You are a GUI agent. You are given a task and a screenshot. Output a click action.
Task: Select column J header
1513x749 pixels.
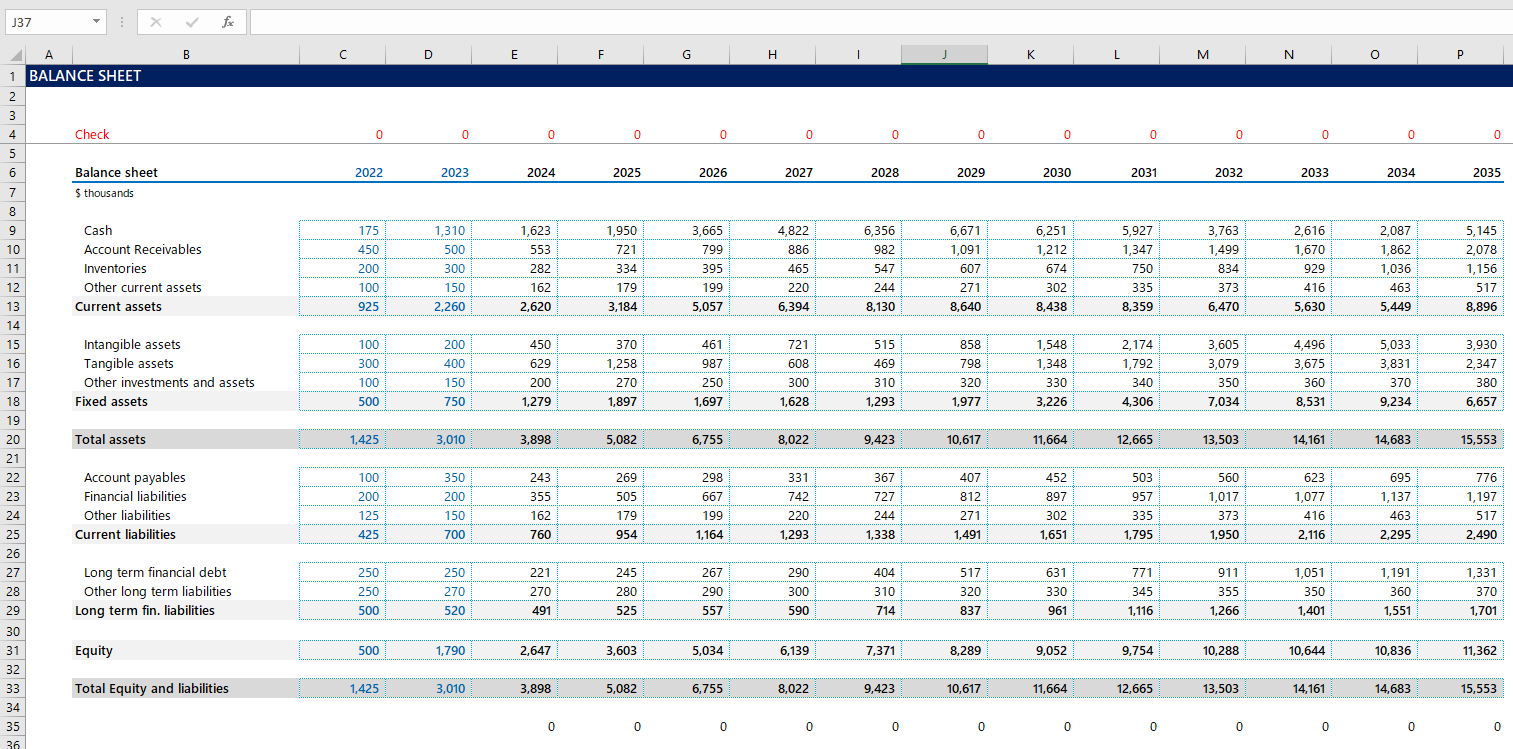[x=944, y=55]
